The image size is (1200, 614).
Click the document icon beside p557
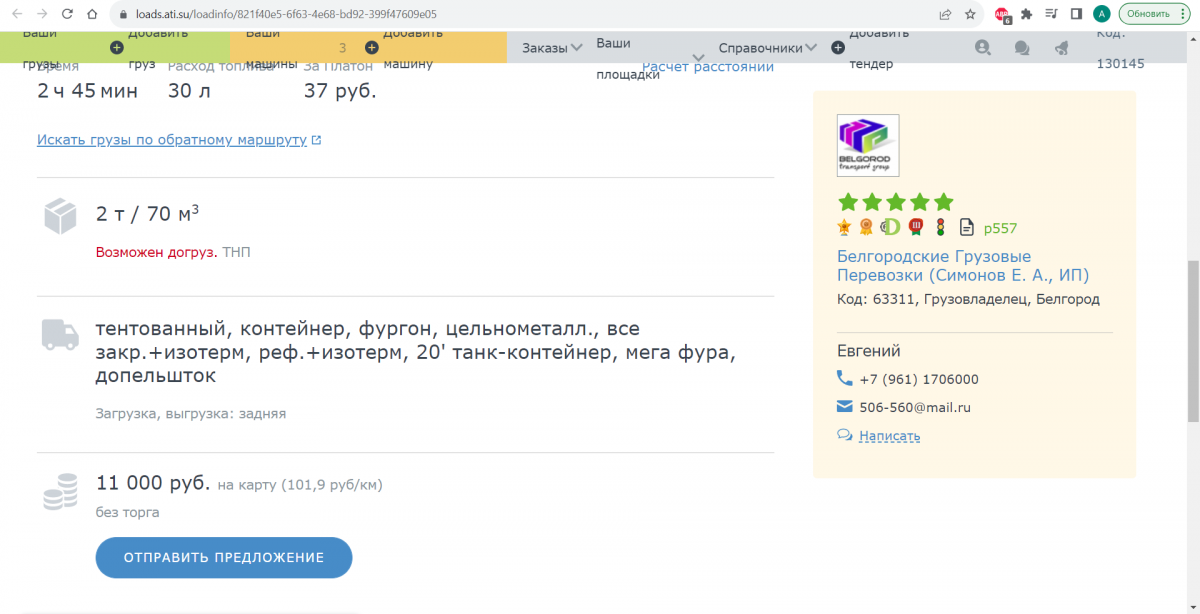click(966, 227)
